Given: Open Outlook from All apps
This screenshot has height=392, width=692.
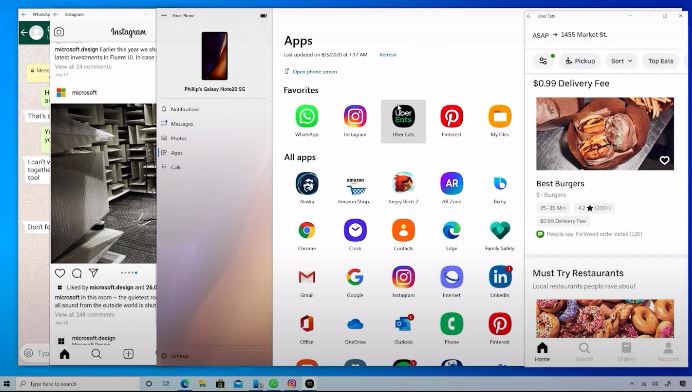Looking at the screenshot, I should 404,324.
